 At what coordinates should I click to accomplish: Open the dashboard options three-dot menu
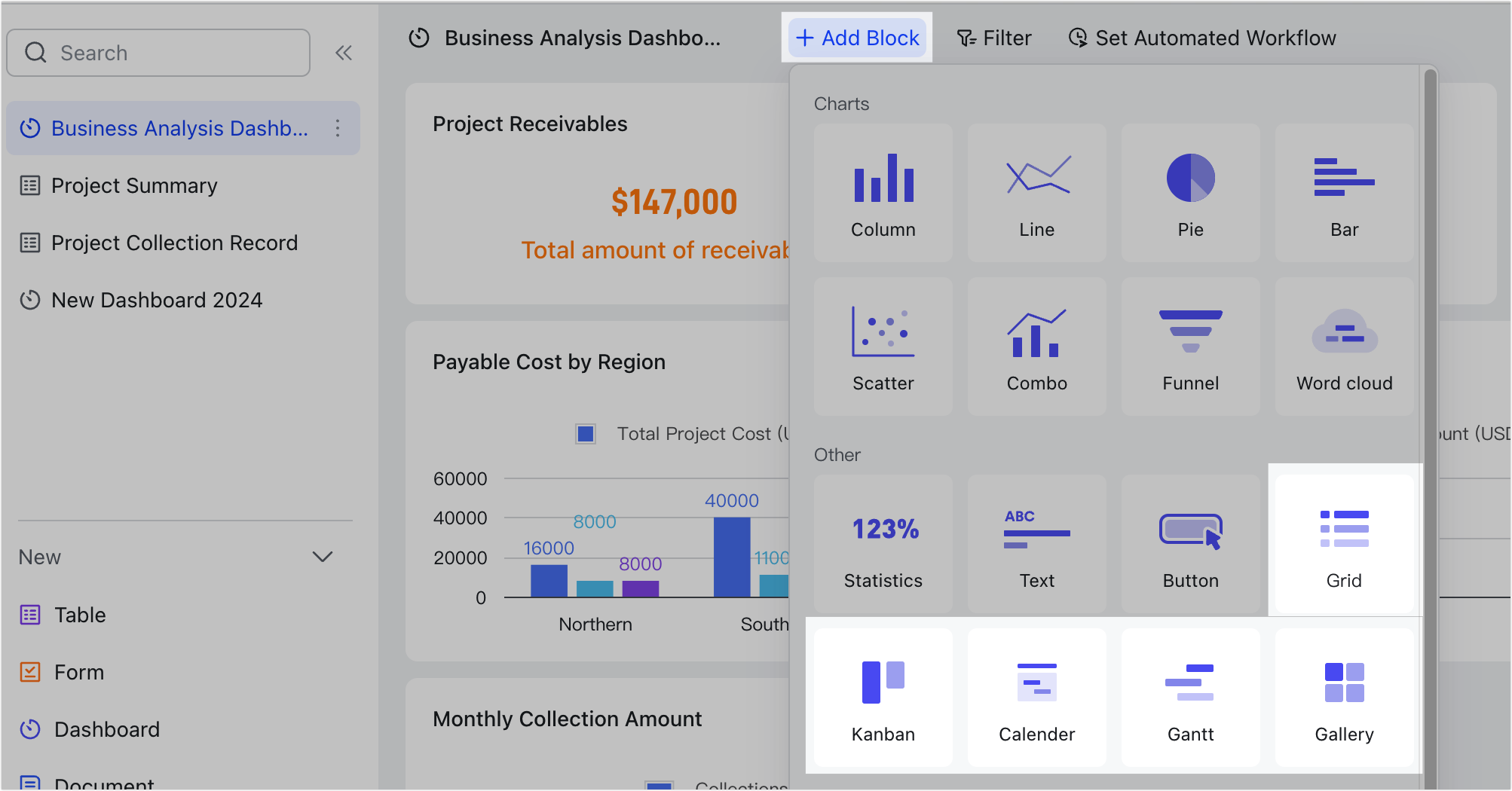tap(338, 128)
